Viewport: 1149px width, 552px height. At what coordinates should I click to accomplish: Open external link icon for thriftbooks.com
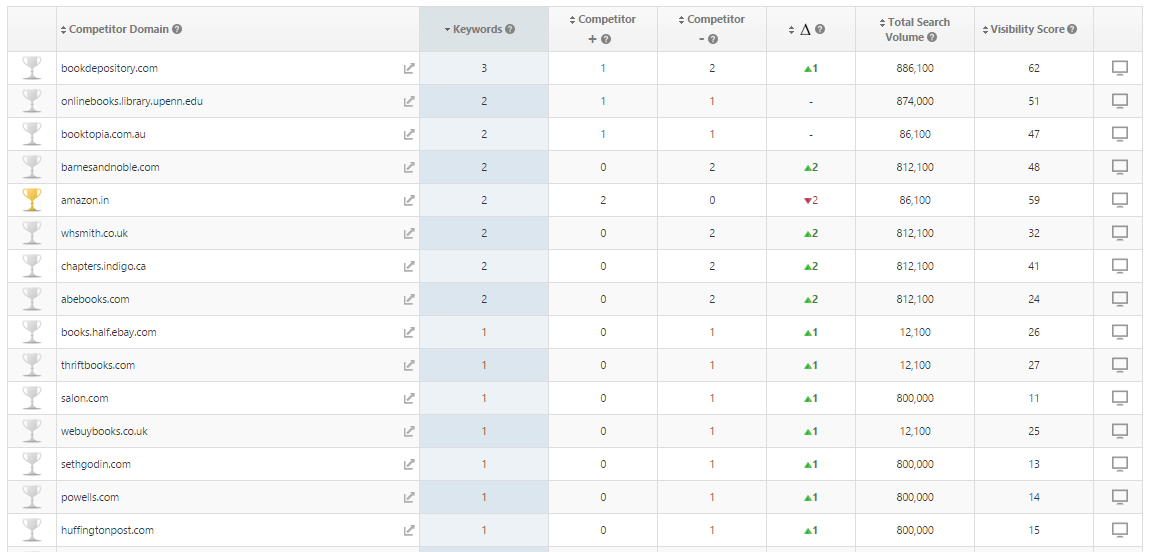coord(409,365)
